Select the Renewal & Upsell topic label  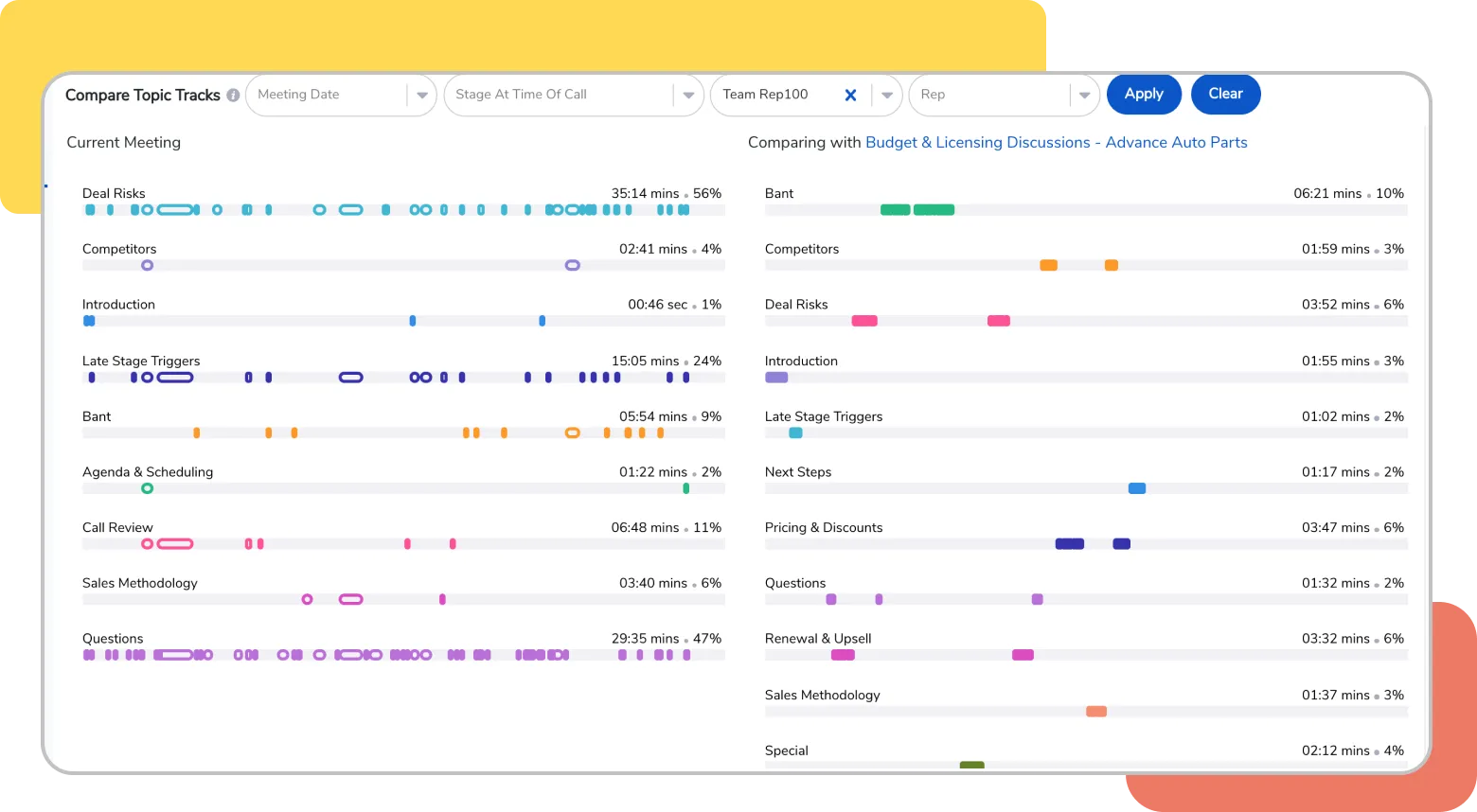tap(818, 639)
